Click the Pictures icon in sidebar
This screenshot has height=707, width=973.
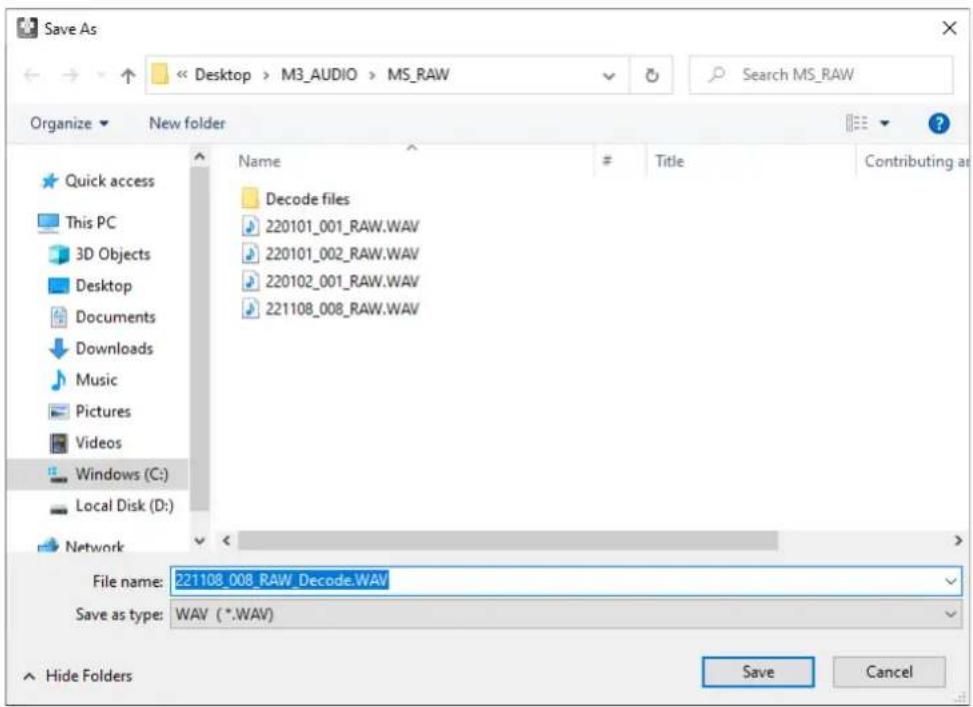(x=58, y=412)
